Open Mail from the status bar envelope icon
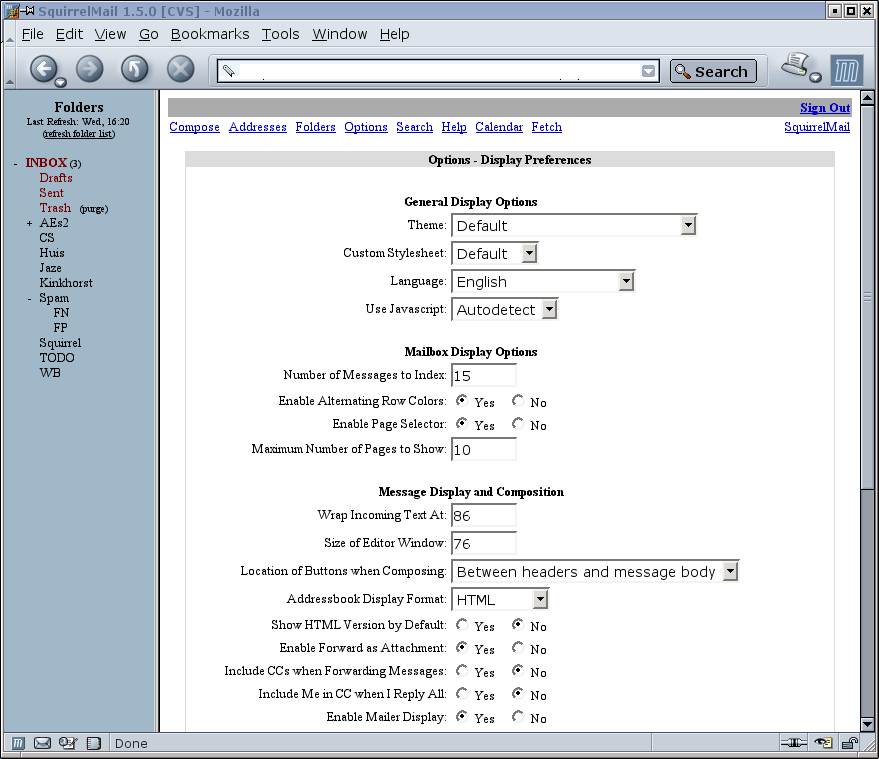 [43, 743]
